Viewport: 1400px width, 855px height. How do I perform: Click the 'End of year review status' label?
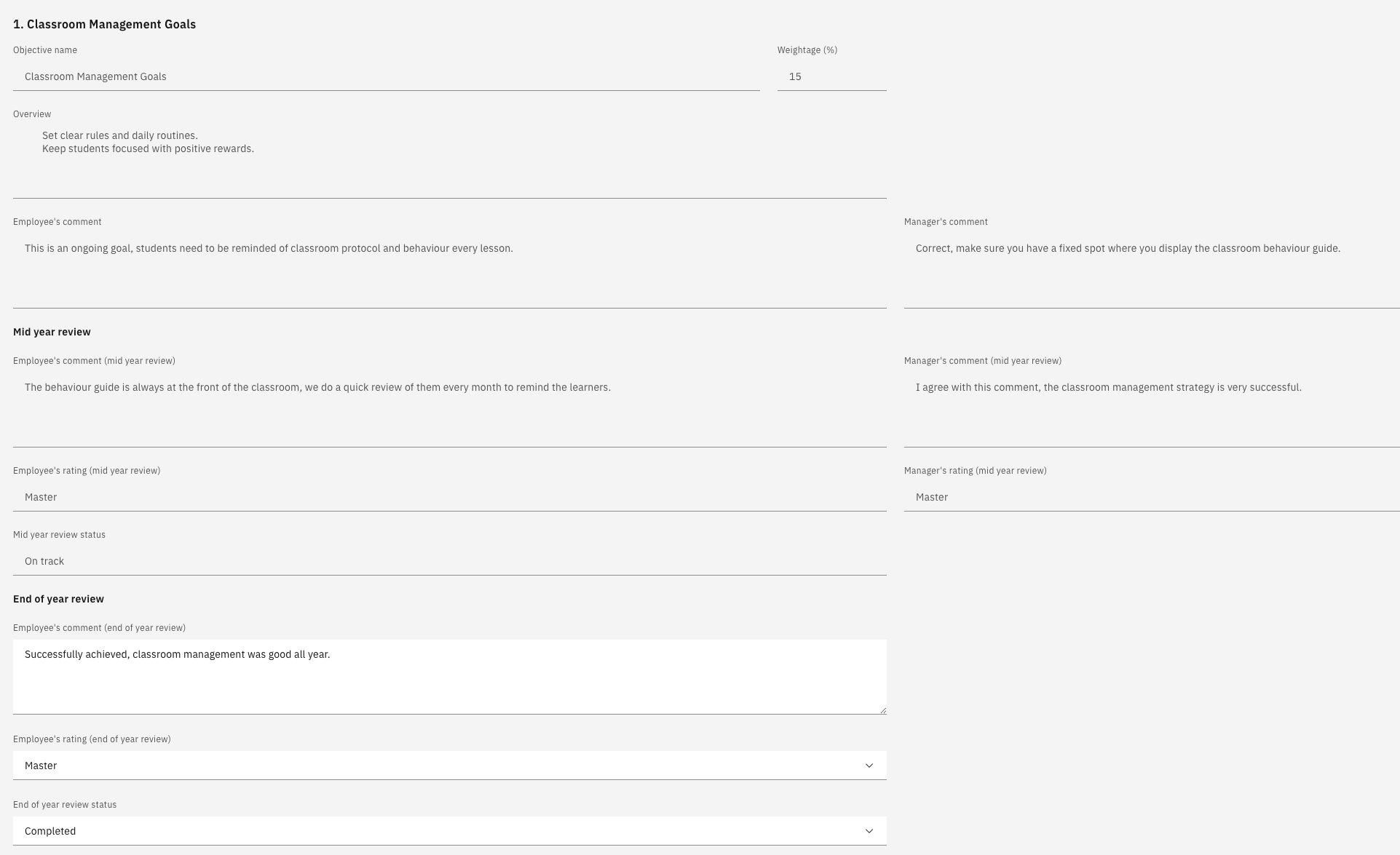[x=65, y=805]
